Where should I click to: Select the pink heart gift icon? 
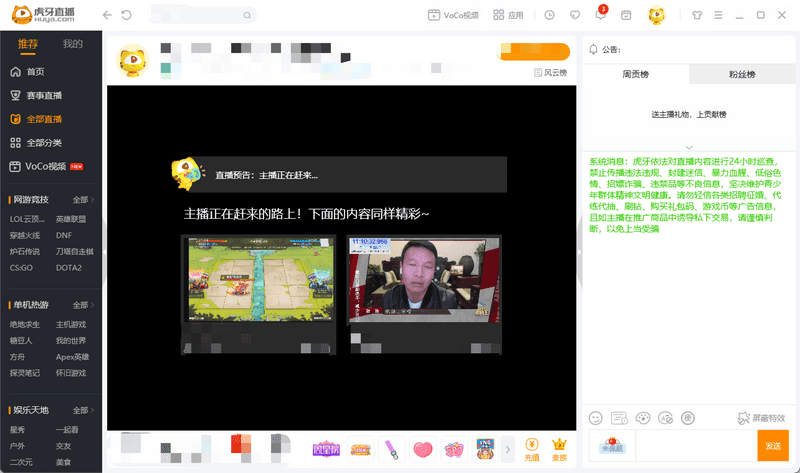click(x=423, y=449)
